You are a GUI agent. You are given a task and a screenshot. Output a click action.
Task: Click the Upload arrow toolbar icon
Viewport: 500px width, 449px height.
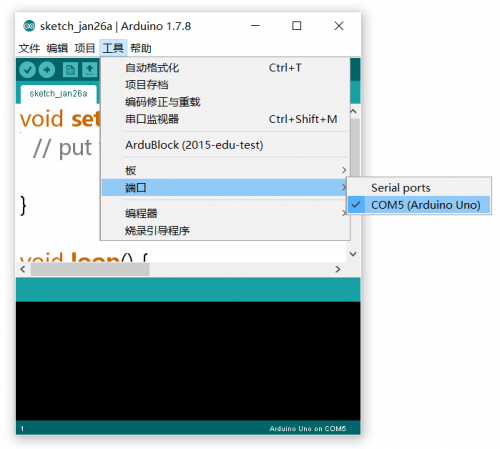(47, 70)
